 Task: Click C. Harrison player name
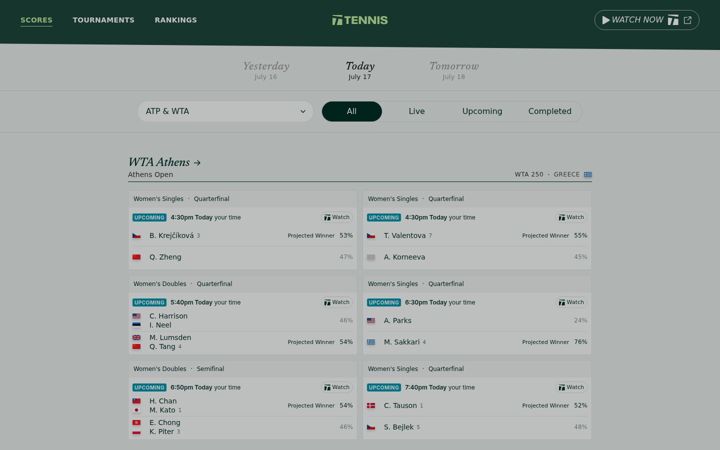[168, 316]
